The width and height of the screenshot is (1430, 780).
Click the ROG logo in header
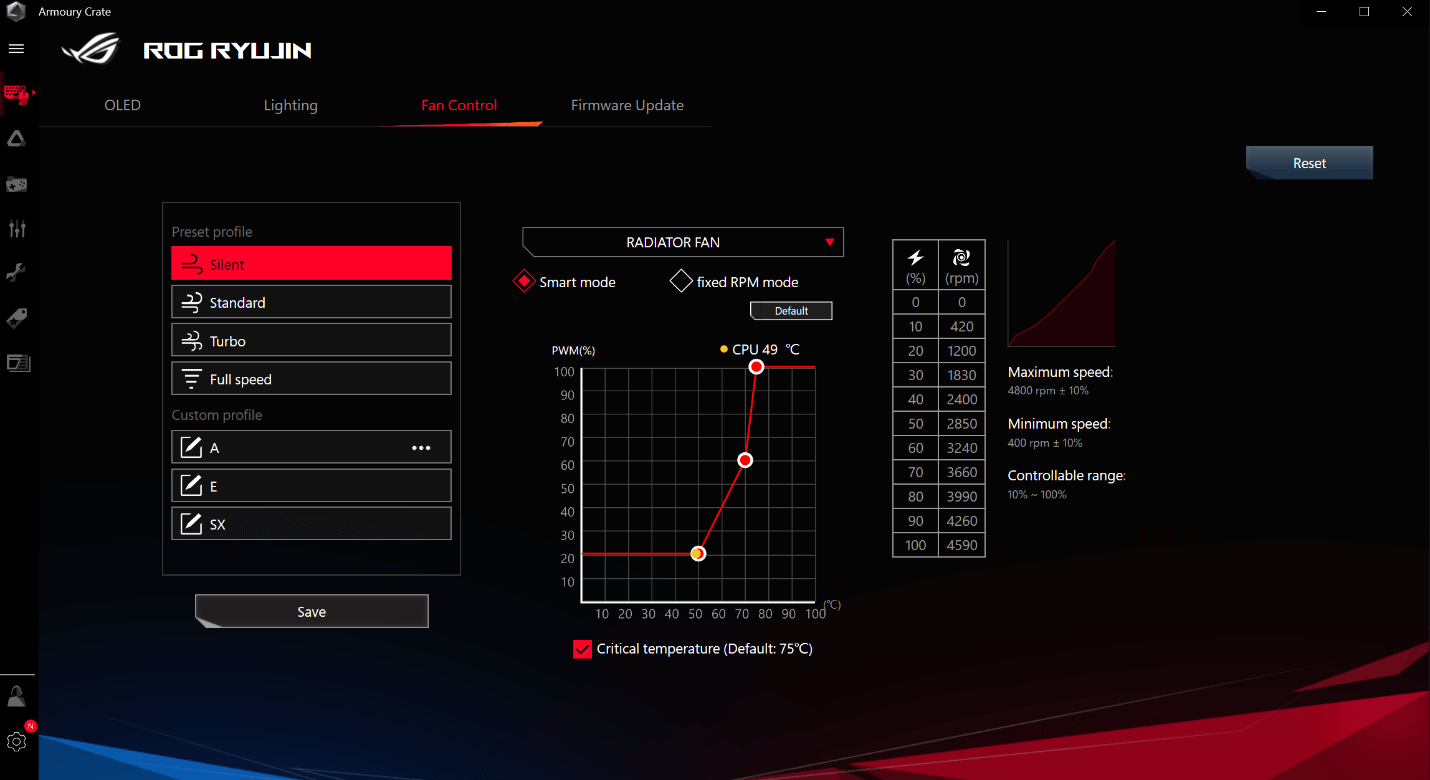pyautogui.click(x=91, y=48)
